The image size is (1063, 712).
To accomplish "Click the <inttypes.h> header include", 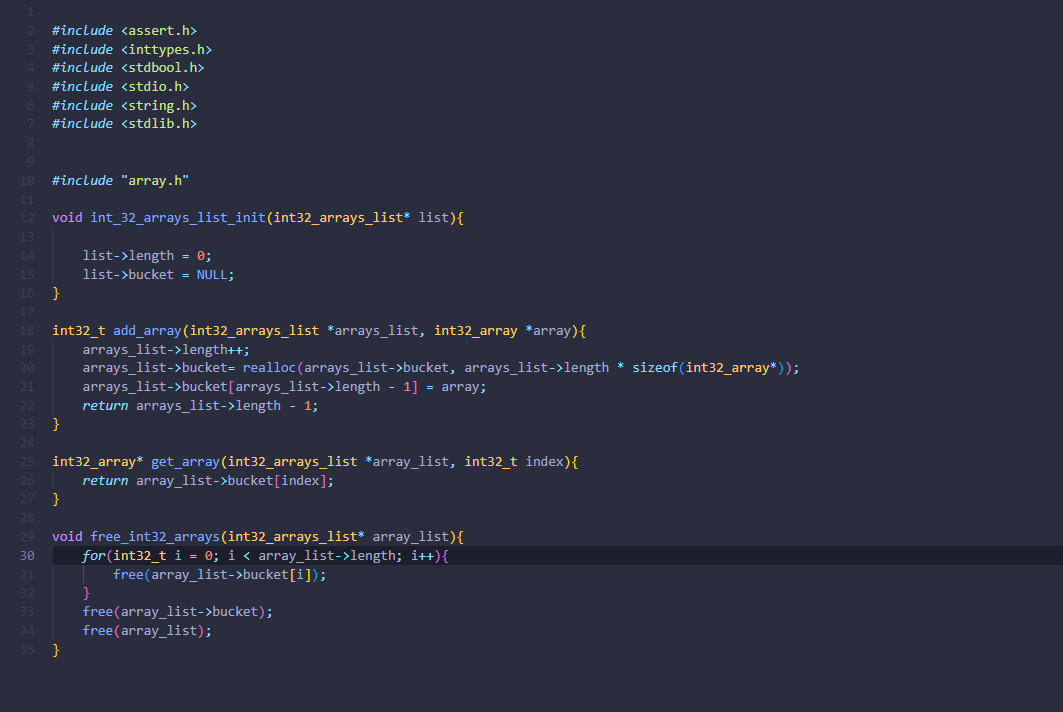I will tap(167, 49).
